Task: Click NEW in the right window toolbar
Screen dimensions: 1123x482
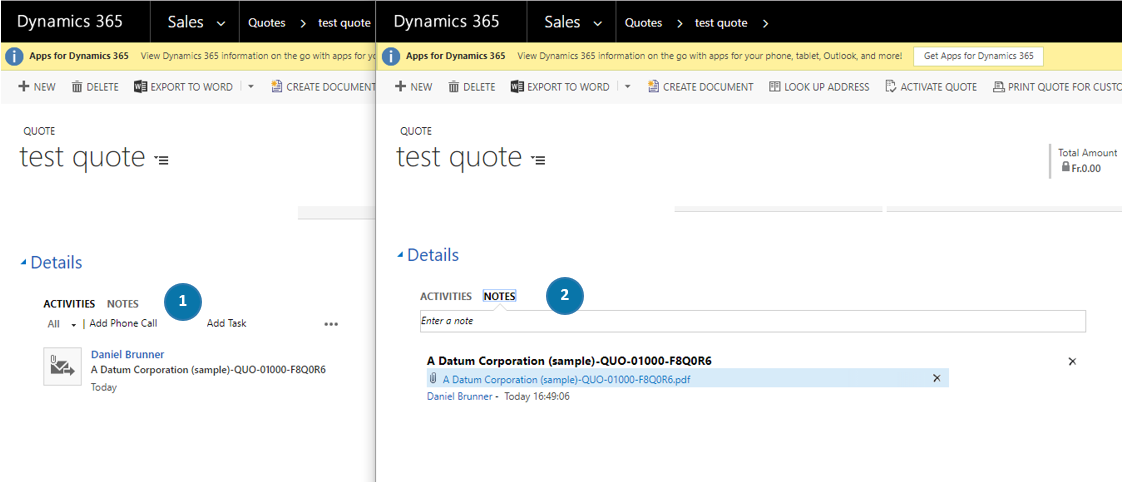Action: (x=413, y=87)
